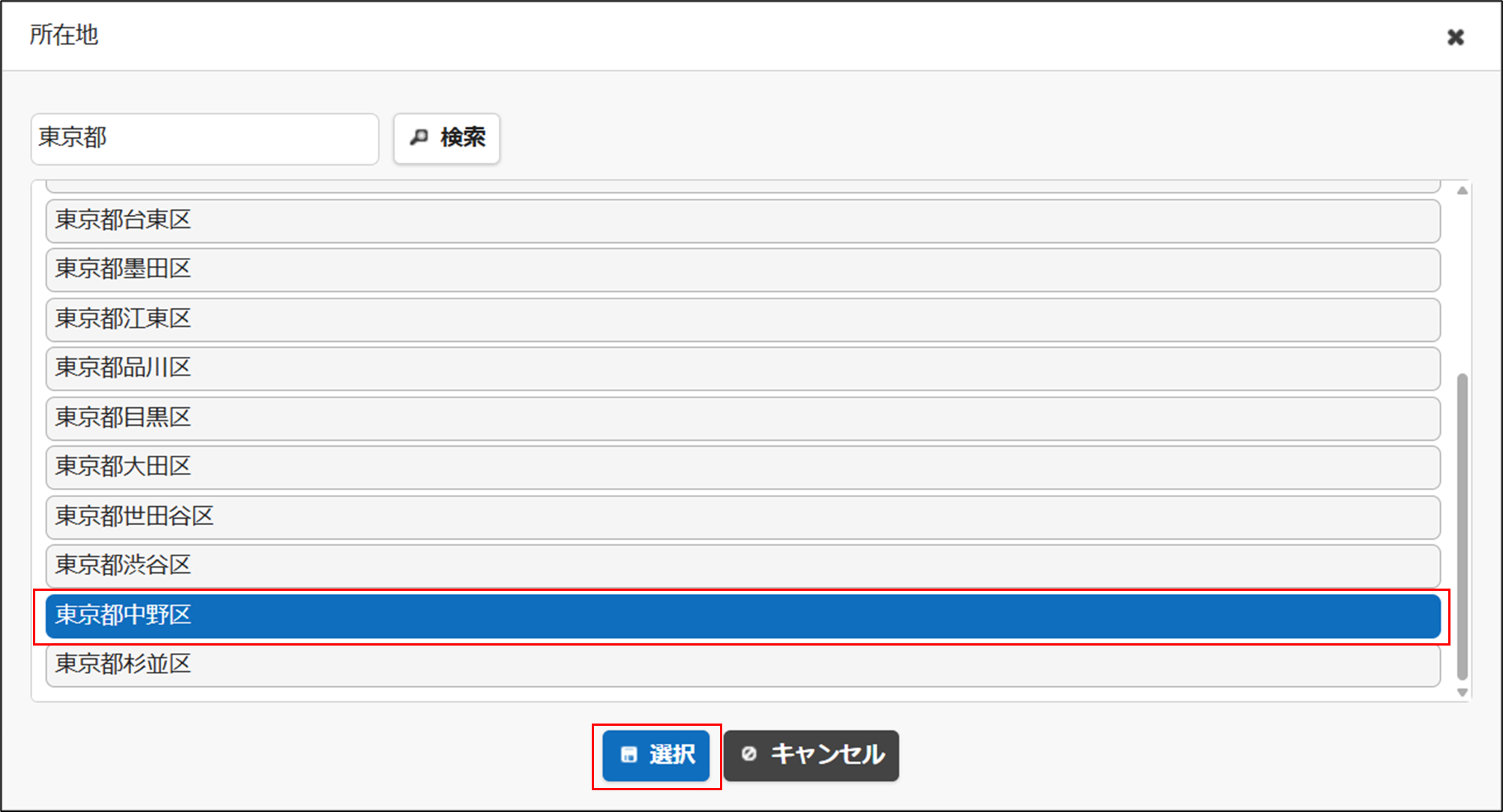This screenshot has height=812, width=1503.
Task: Confirm choice with the 選択 button
Action: click(656, 756)
